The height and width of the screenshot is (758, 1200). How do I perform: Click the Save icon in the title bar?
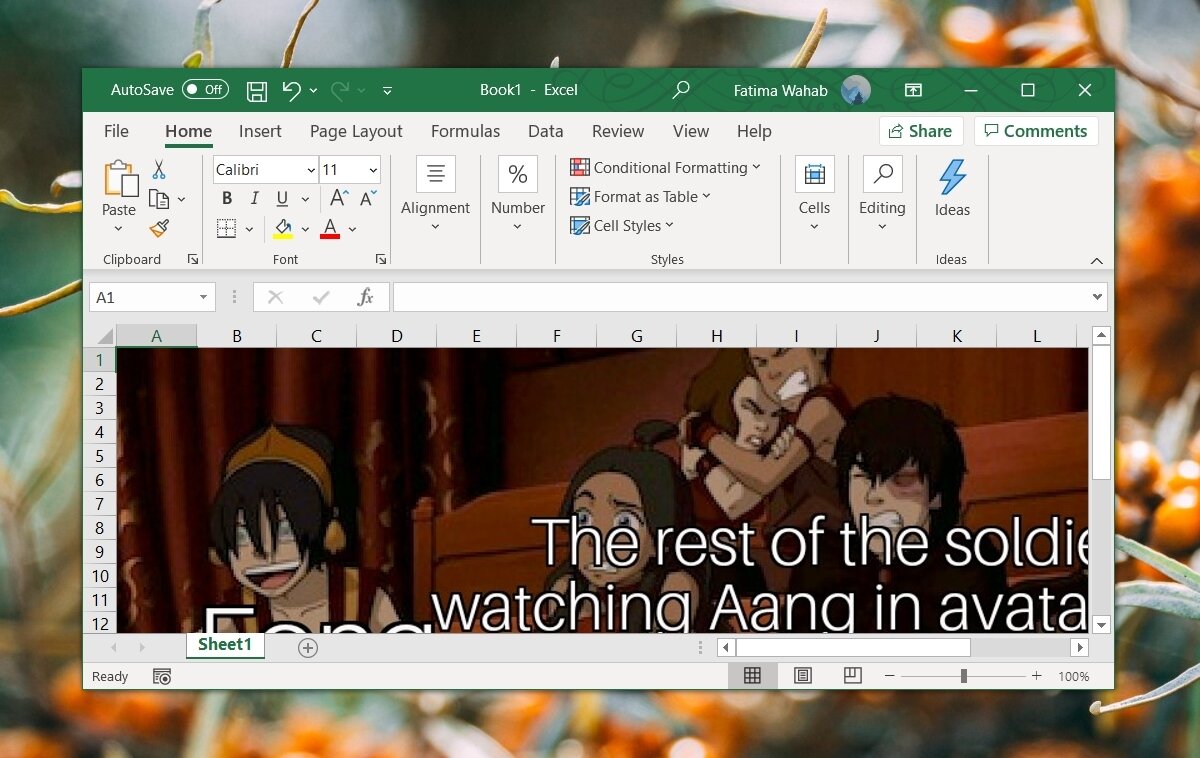coord(256,90)
